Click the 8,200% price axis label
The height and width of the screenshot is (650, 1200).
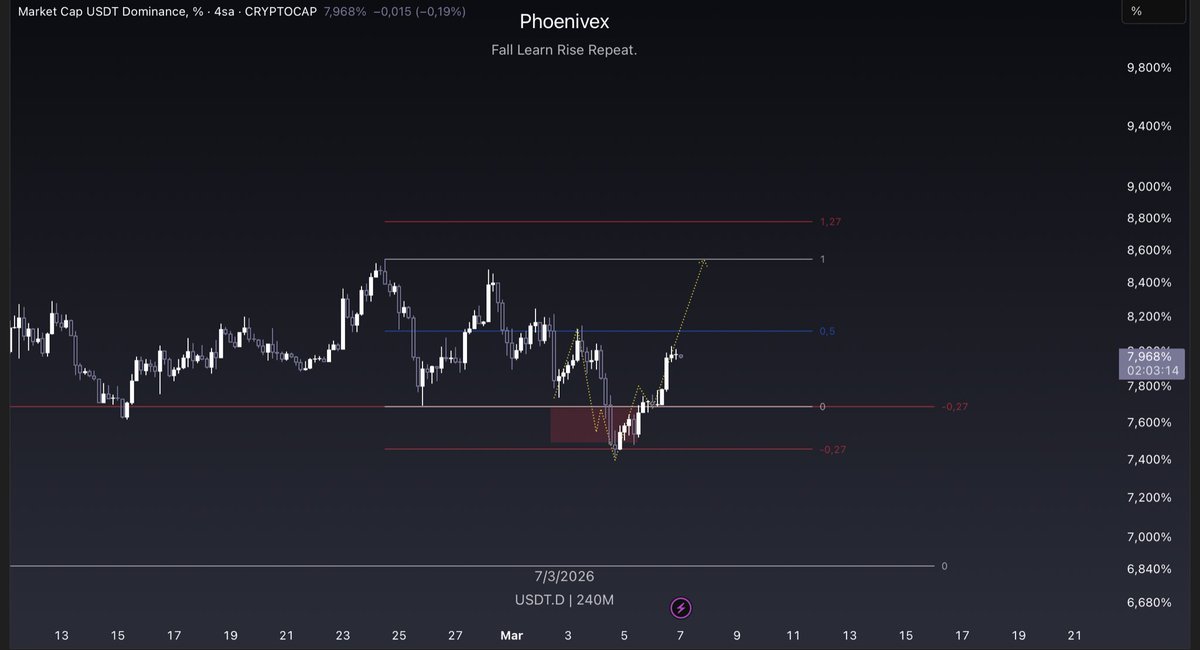pos(1148,316)
